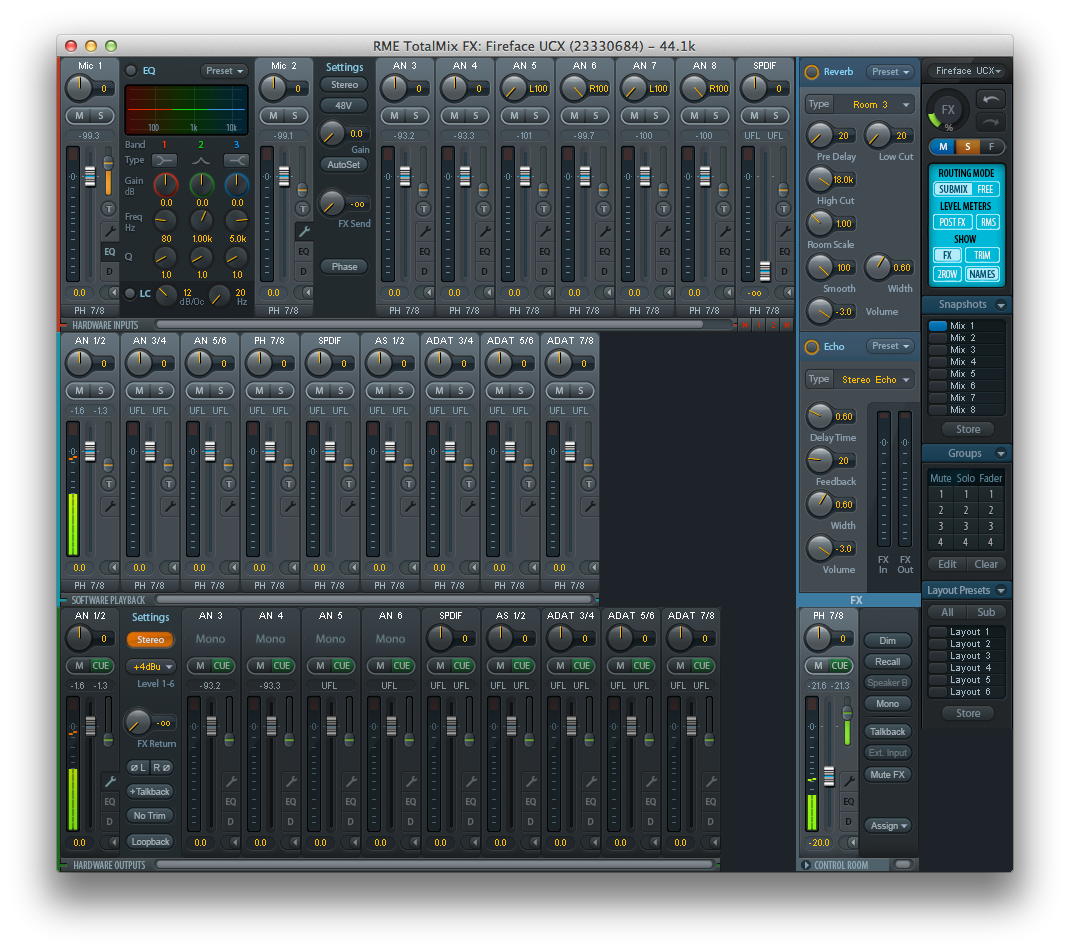Click Store under the Snapshots list
Viewport: 1070px width, 951px height.
pyautogui.click(x=966, y=429)
